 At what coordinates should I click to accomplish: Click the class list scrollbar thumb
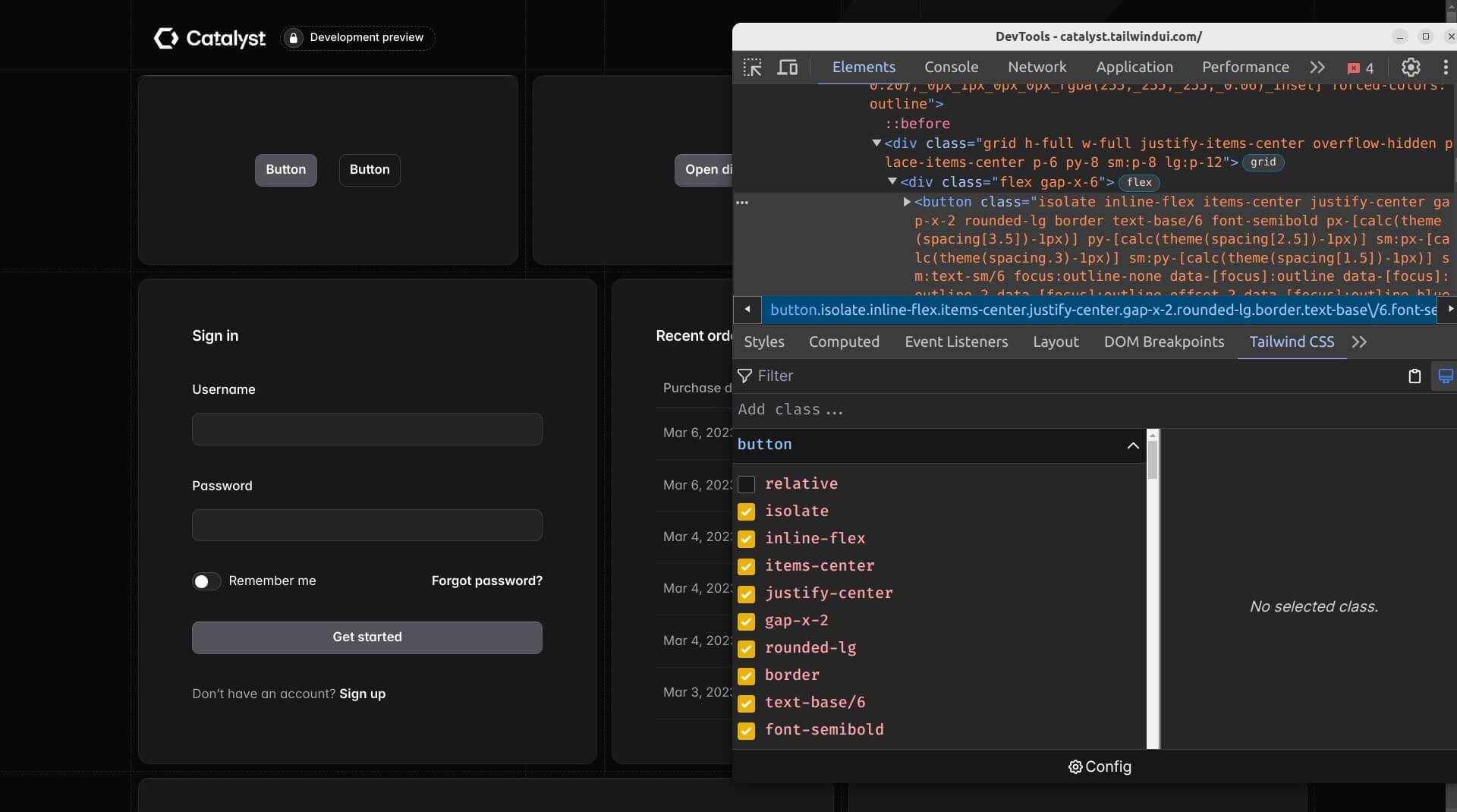[1153, 460]
